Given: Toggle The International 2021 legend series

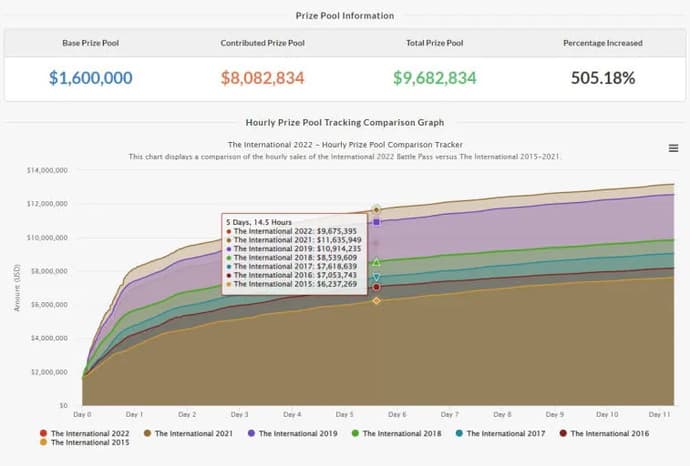Looking at the screenshot, I should coord(188,433).
